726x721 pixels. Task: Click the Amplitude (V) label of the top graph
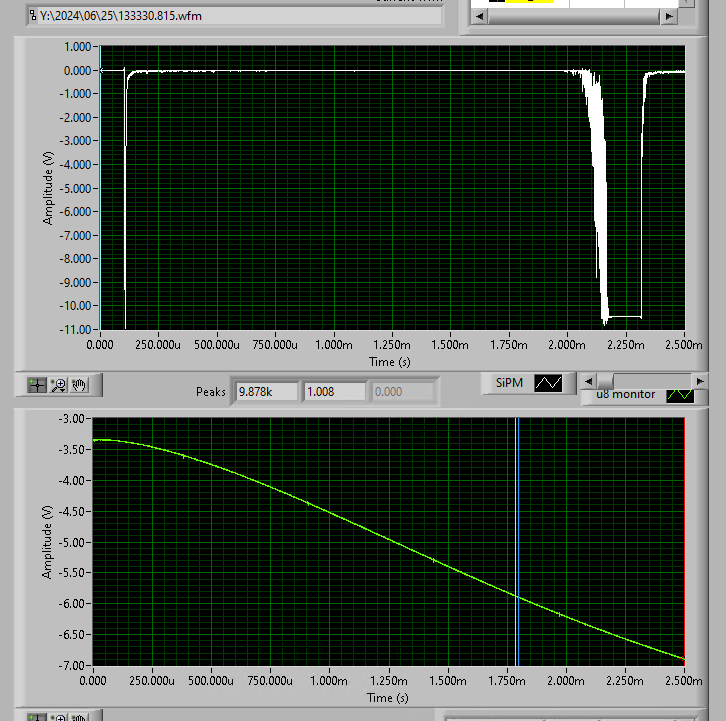click(x=48, y=188)
